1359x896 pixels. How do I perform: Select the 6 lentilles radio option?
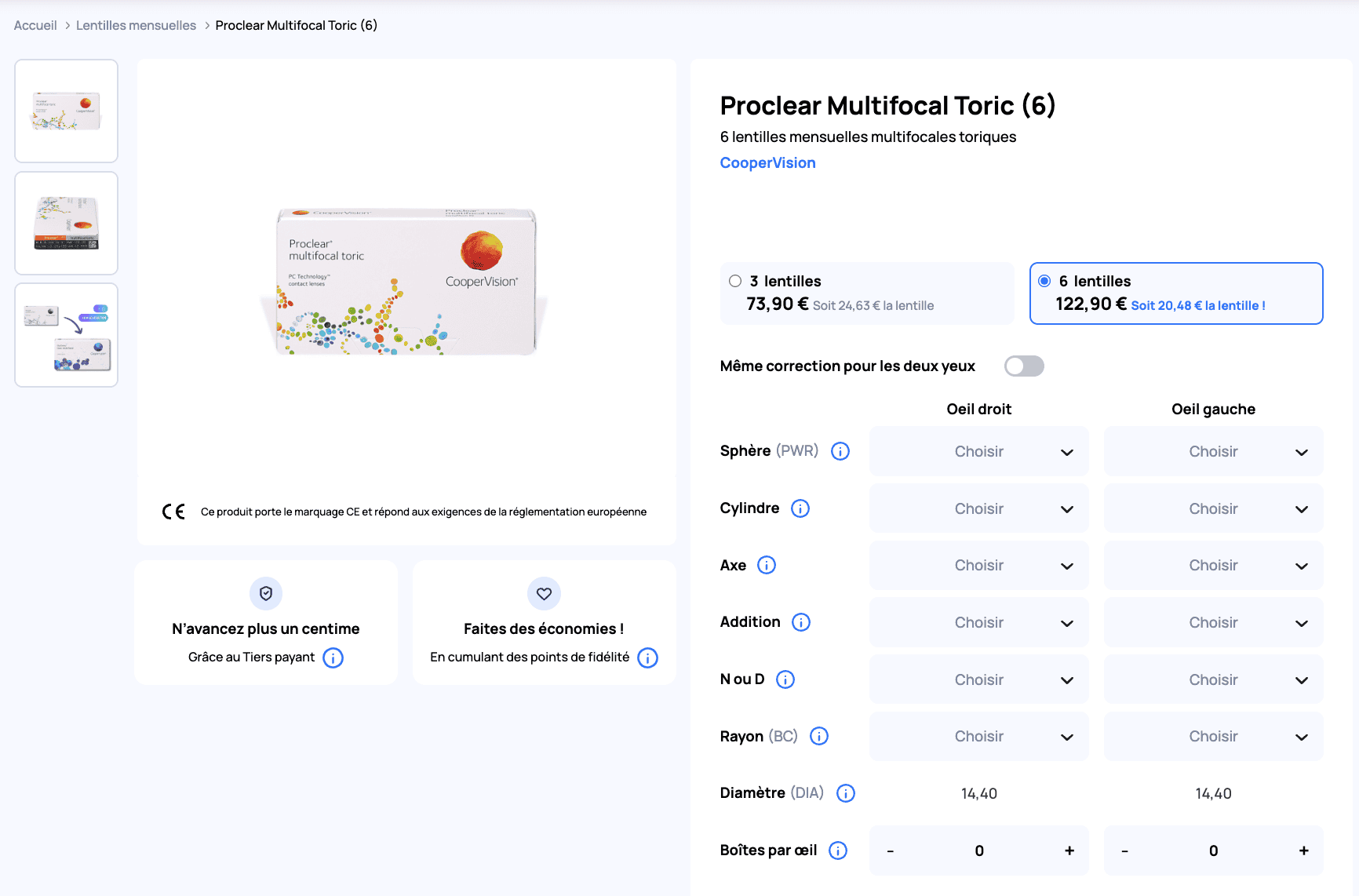coord(1044,281)
